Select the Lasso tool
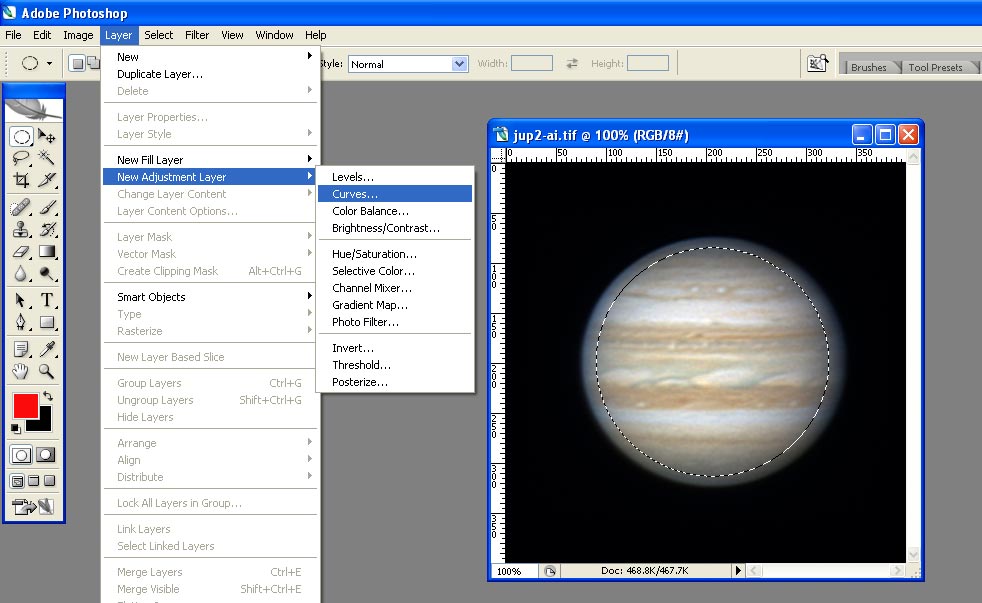 point(21,157)
